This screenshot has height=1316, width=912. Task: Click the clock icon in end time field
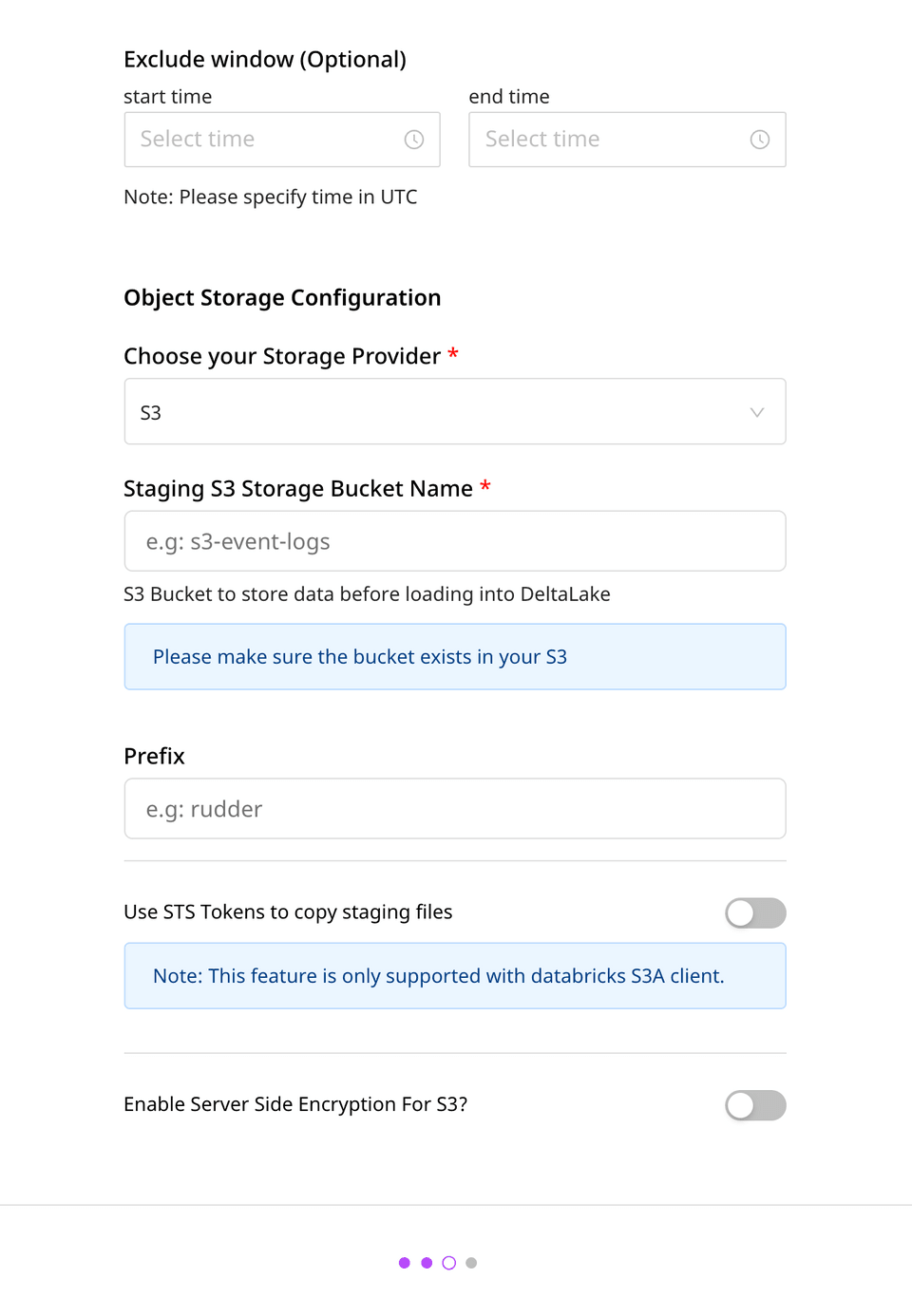tap(759, 140)
